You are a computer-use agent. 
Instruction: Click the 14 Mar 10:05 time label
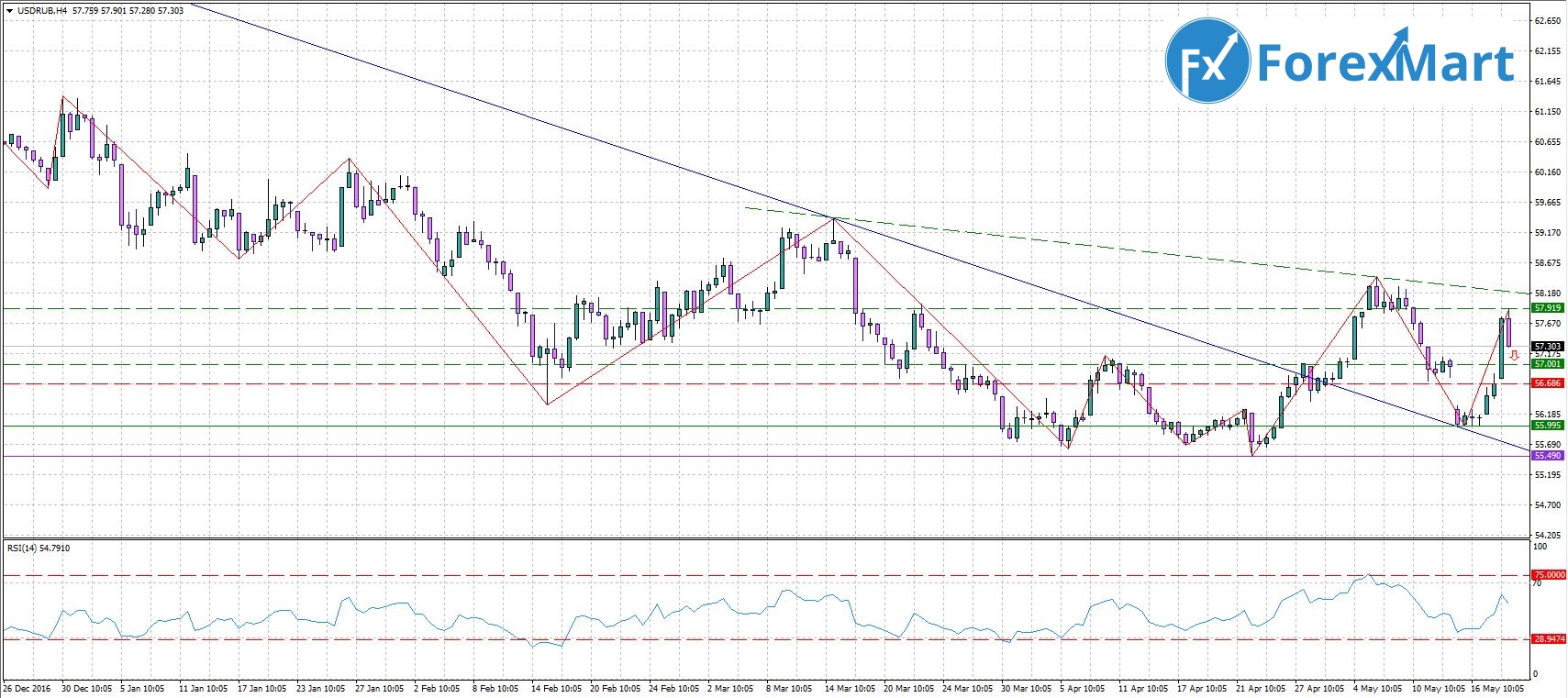(x=850, y=689)
